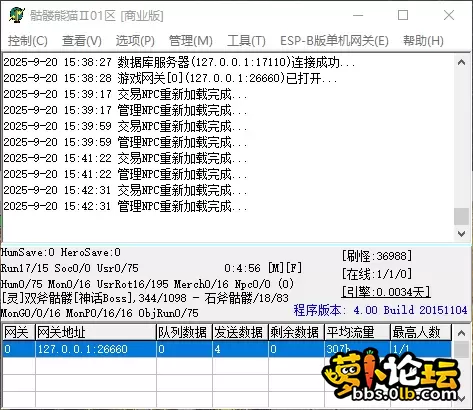Open the 管理(M) menu
473x410 pixels.
191,41
